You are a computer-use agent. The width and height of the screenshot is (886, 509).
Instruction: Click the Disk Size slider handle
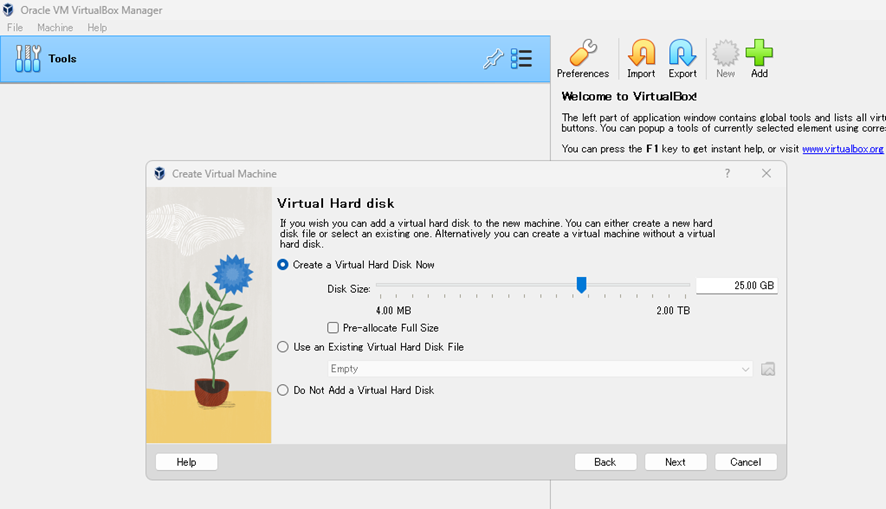581,285
